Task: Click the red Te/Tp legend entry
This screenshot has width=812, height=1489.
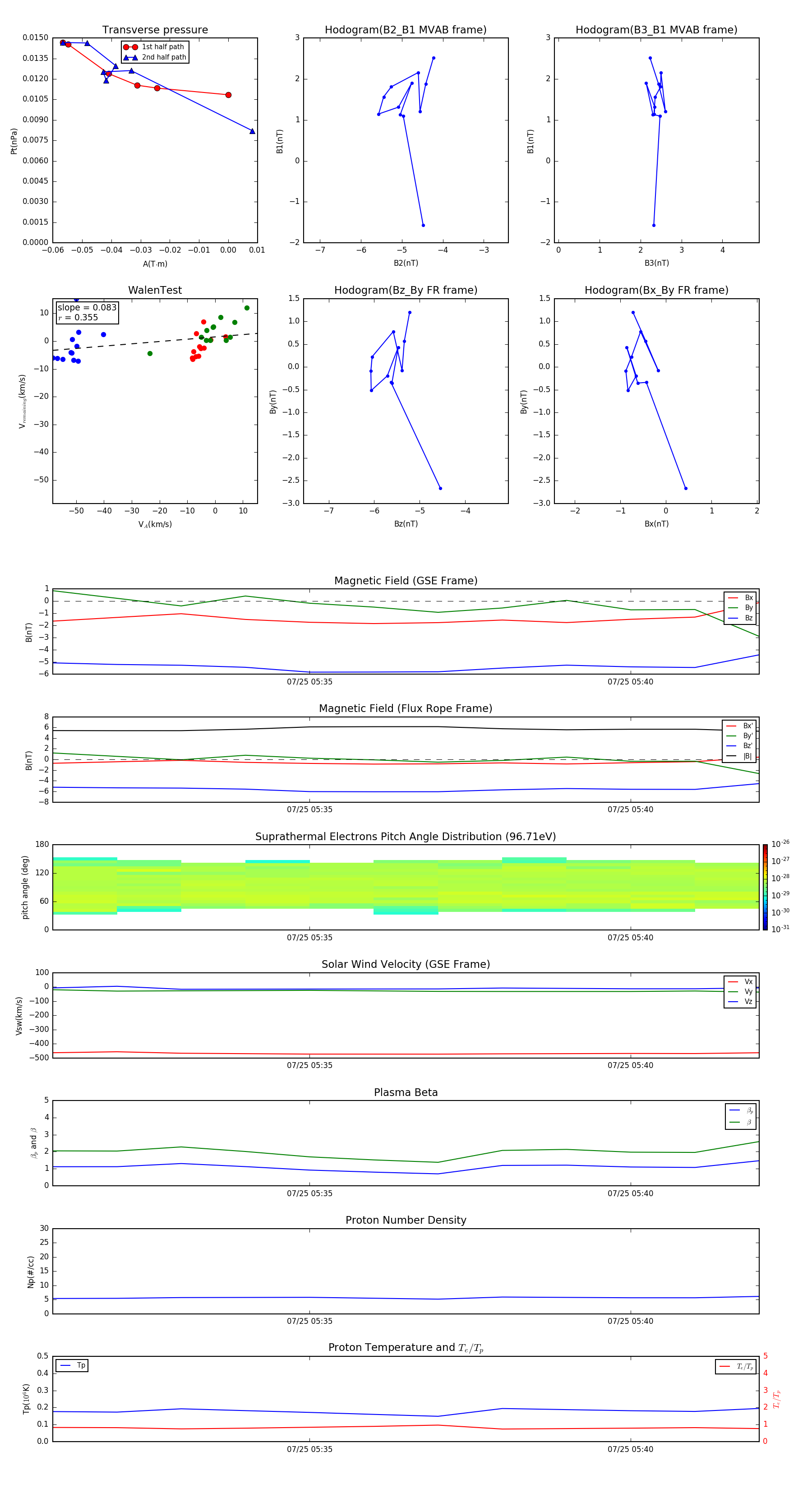Action: 736,1367
